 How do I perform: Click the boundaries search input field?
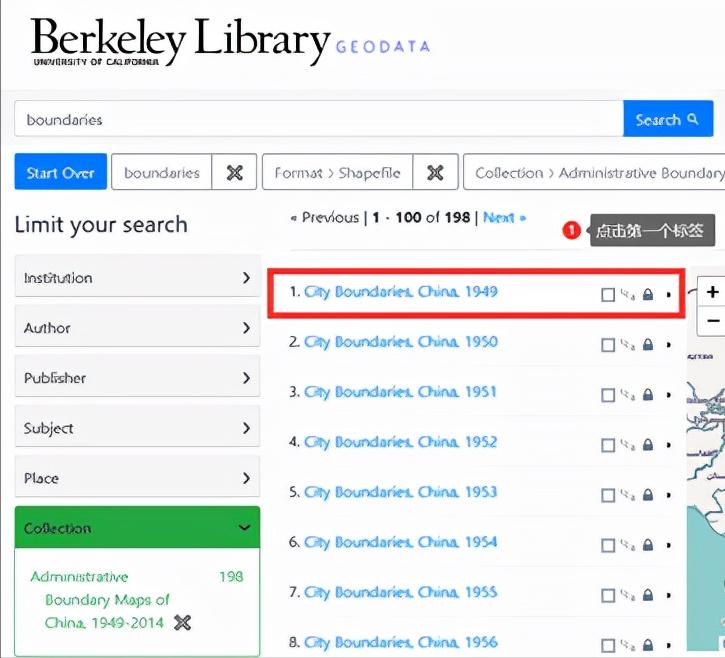(x=318, y=120)
